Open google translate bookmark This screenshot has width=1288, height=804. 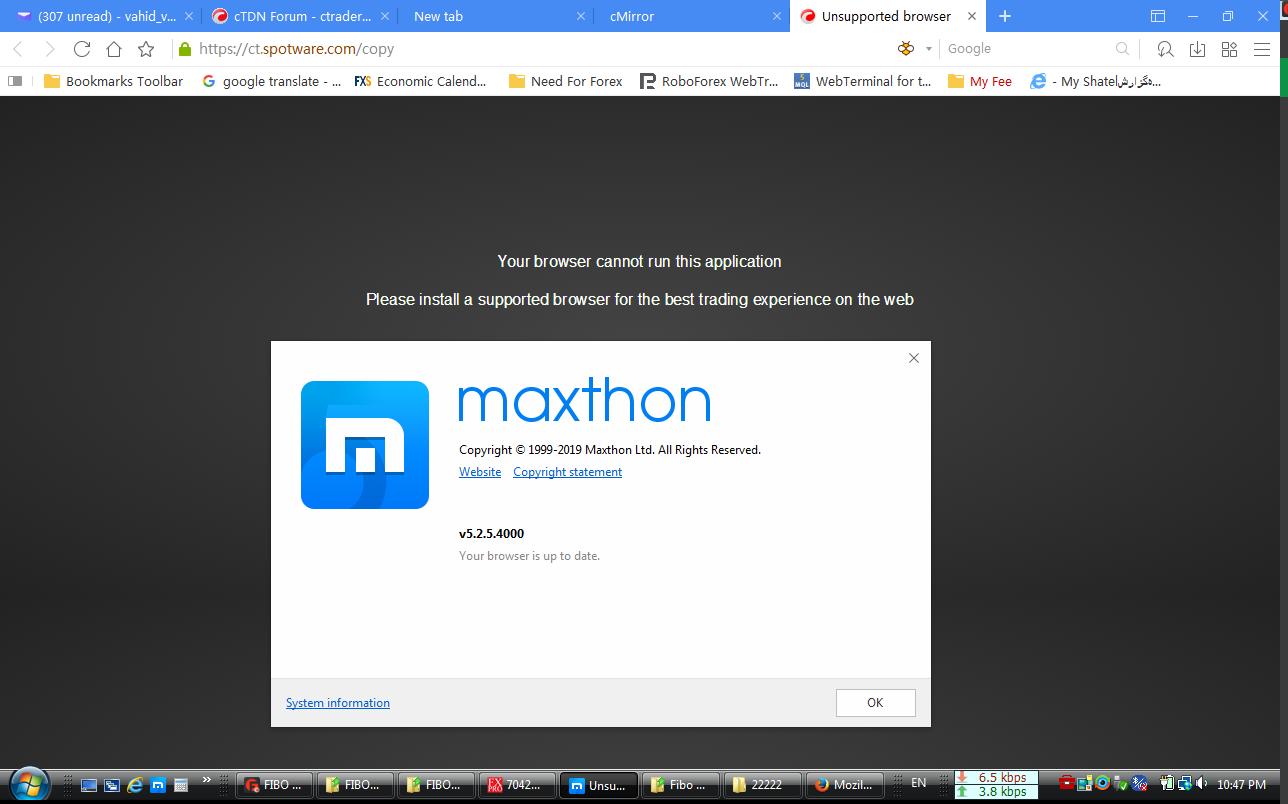pos(272,81)
